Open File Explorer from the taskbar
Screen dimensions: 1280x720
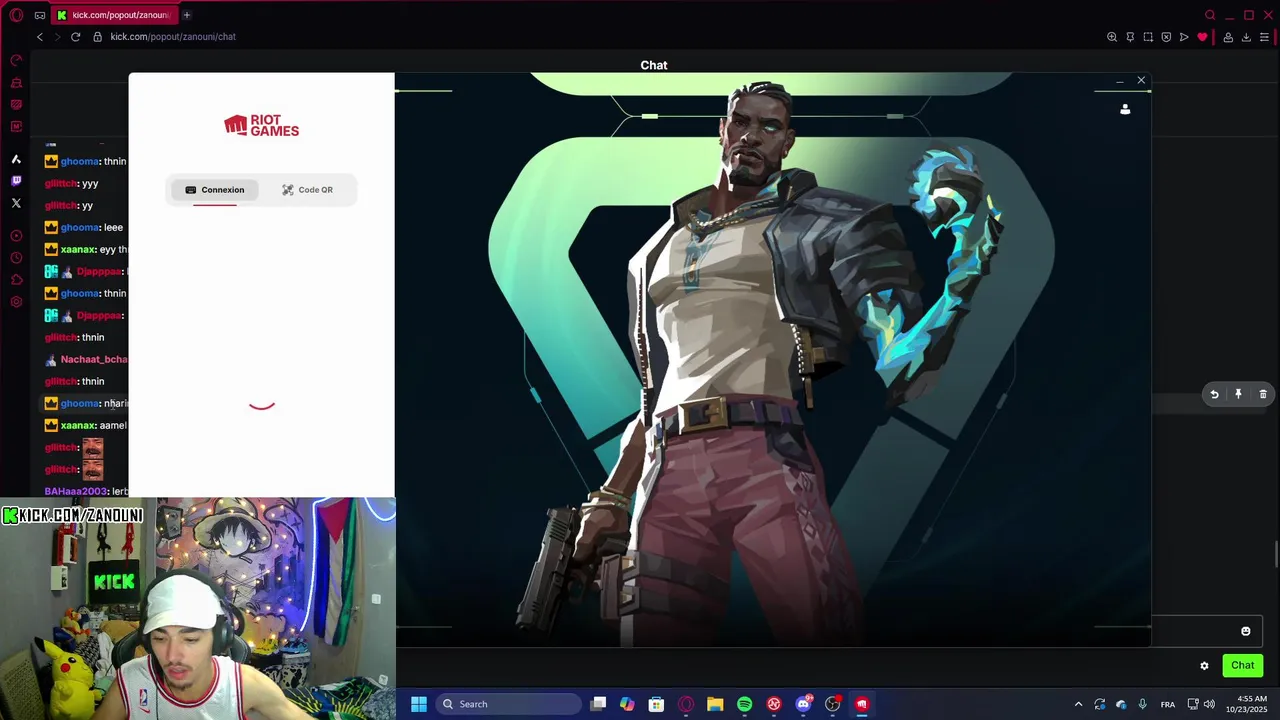715,704
